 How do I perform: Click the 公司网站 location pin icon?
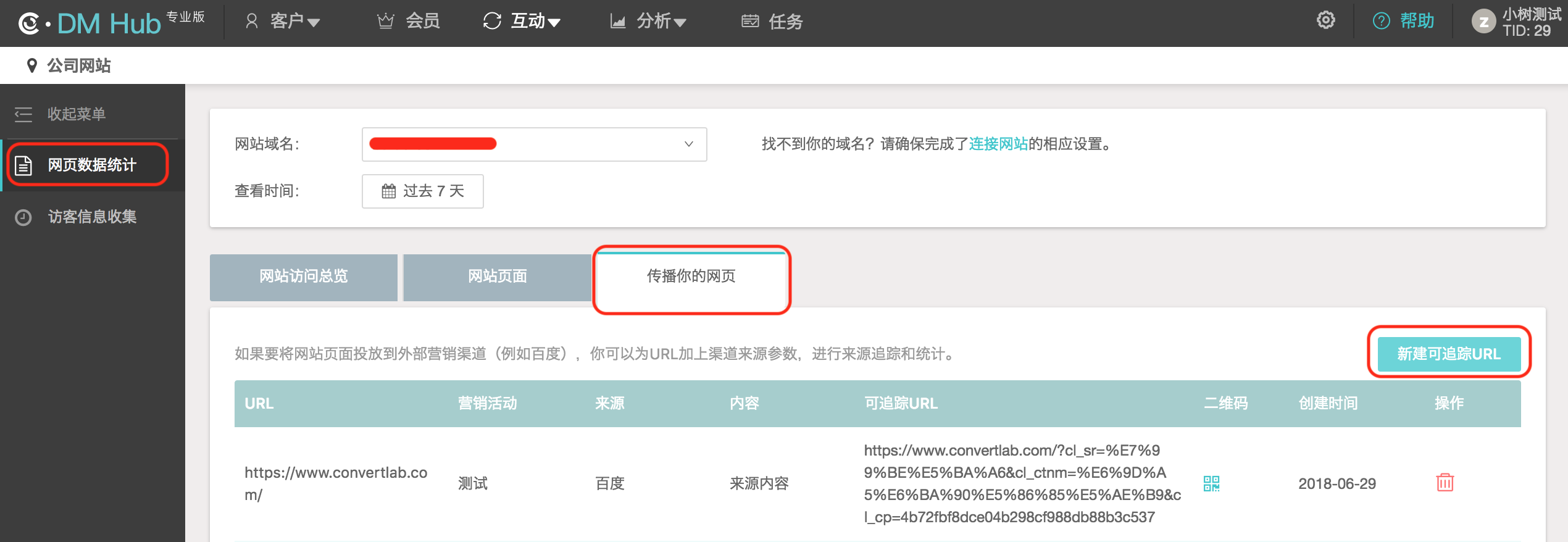pyautogui.click(x=32, y=65)
